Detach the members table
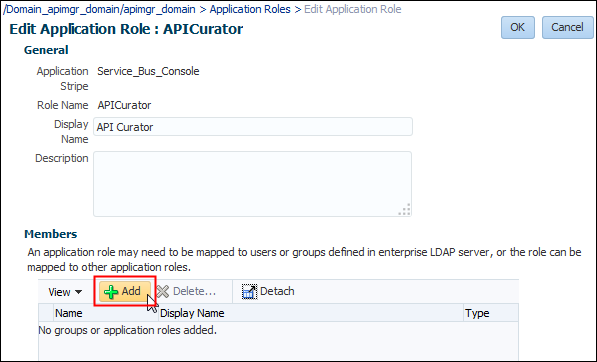This screenshot has width=597, height=362. pos(268,292)
